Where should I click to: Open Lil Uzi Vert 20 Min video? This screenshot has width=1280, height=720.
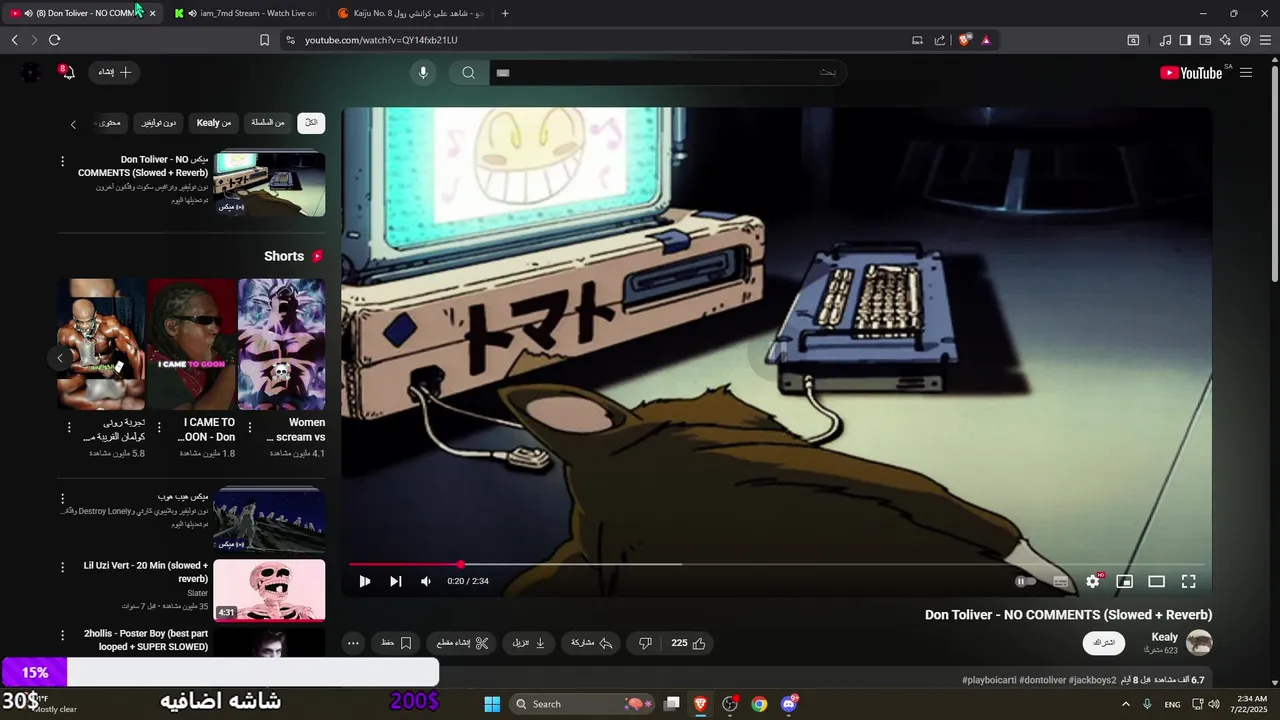click(269, 590)
